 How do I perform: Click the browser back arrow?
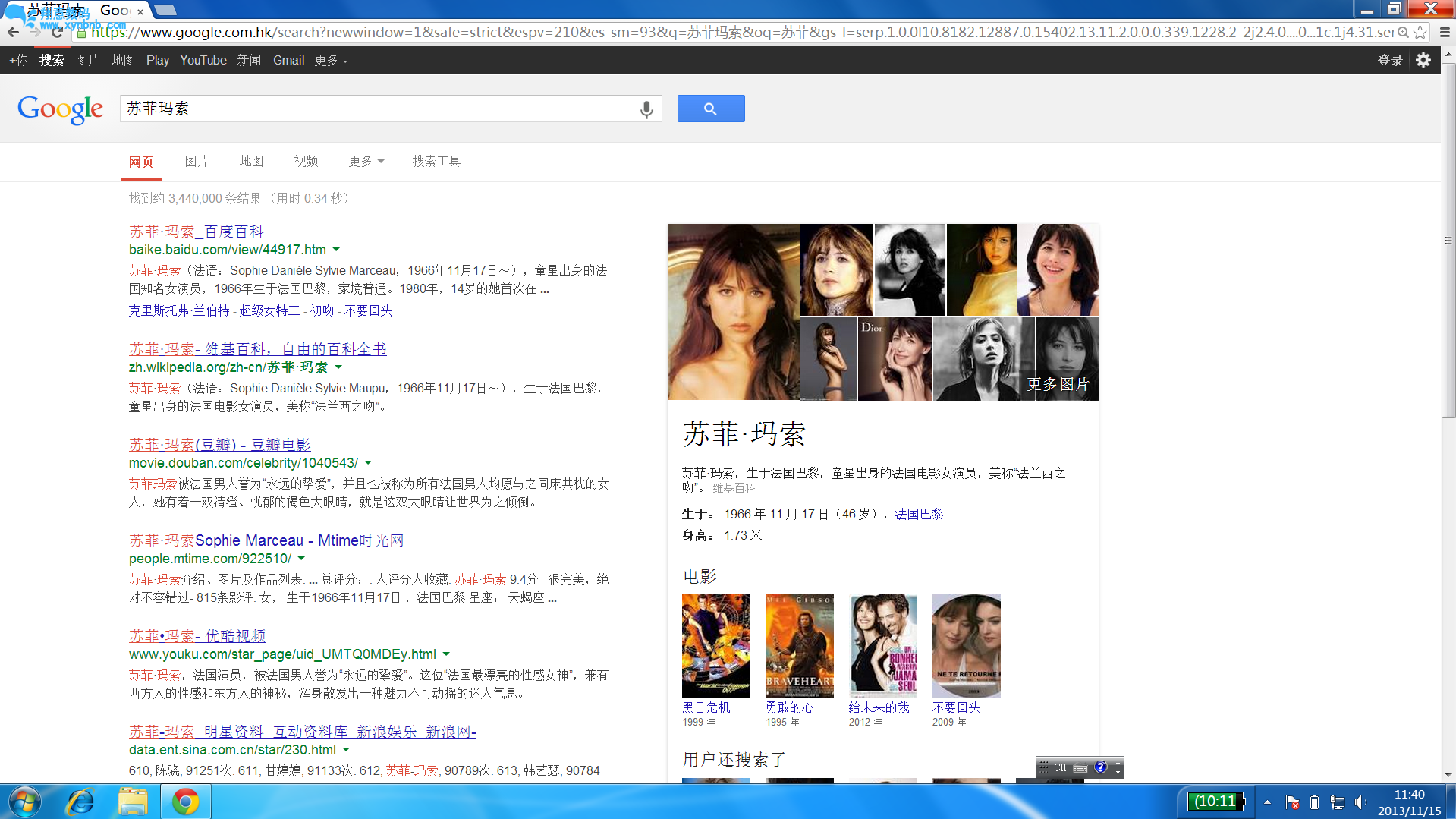13,32
